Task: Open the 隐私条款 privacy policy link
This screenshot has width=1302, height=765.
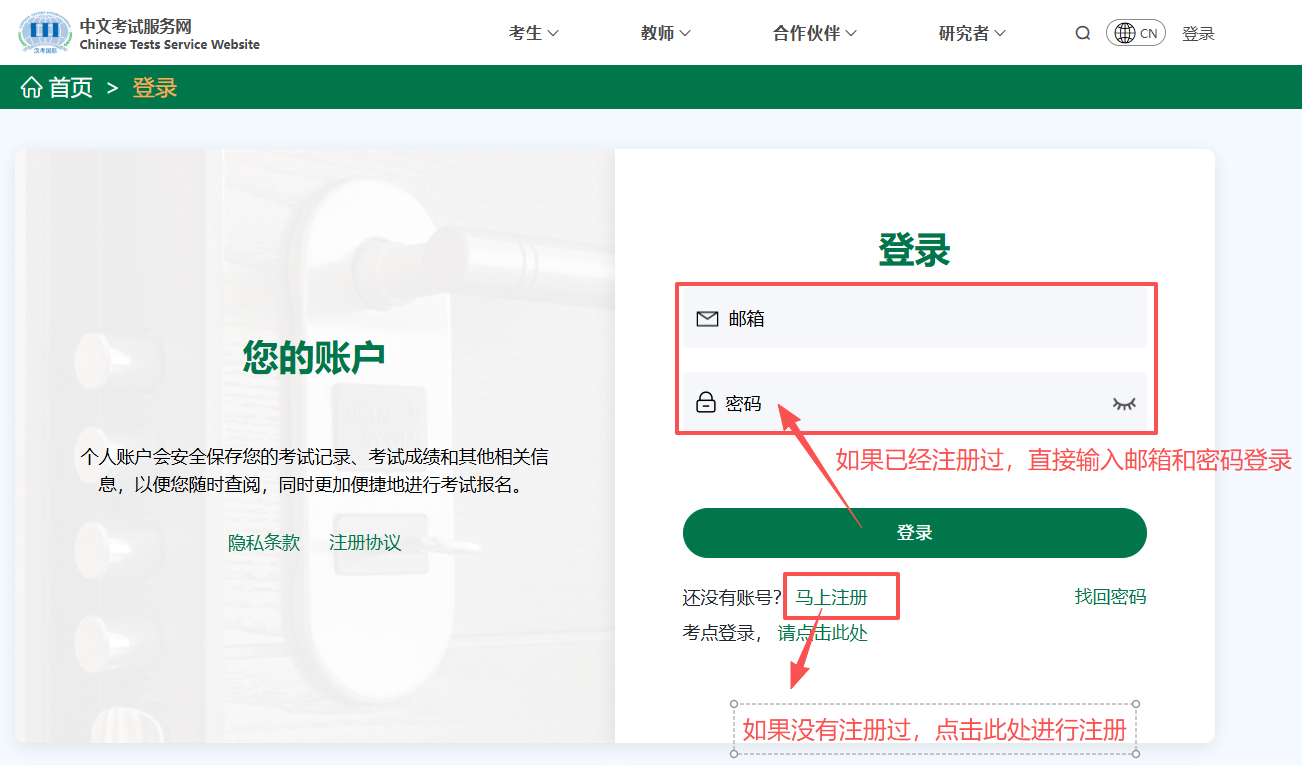Action: point(264,543)
